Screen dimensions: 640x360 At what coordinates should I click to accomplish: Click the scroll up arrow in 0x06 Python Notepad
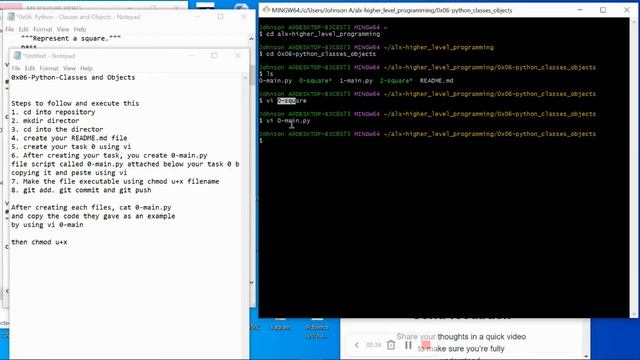pos(251,39)
